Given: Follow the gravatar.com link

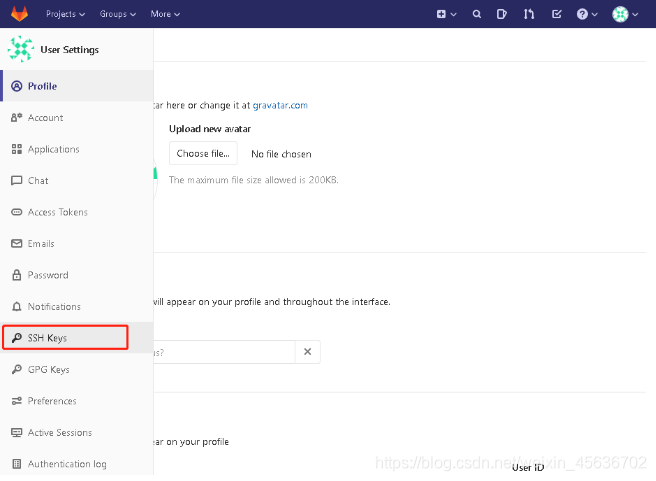Looking at the screenshot, I should point(280,105).
